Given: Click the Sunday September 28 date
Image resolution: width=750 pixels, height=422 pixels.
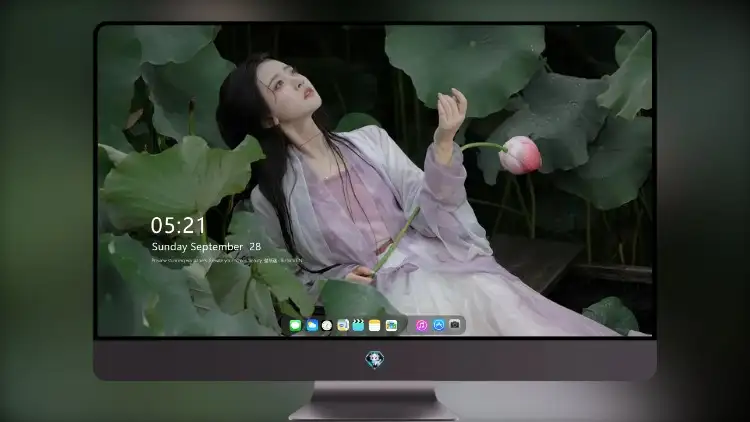Looking at the screenshot, I should point(206,247).
